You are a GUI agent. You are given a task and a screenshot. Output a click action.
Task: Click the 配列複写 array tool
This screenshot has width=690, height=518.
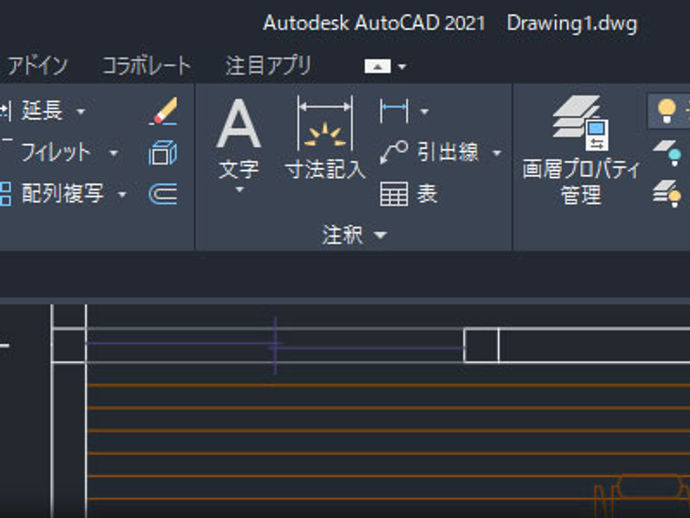point(52,194)
